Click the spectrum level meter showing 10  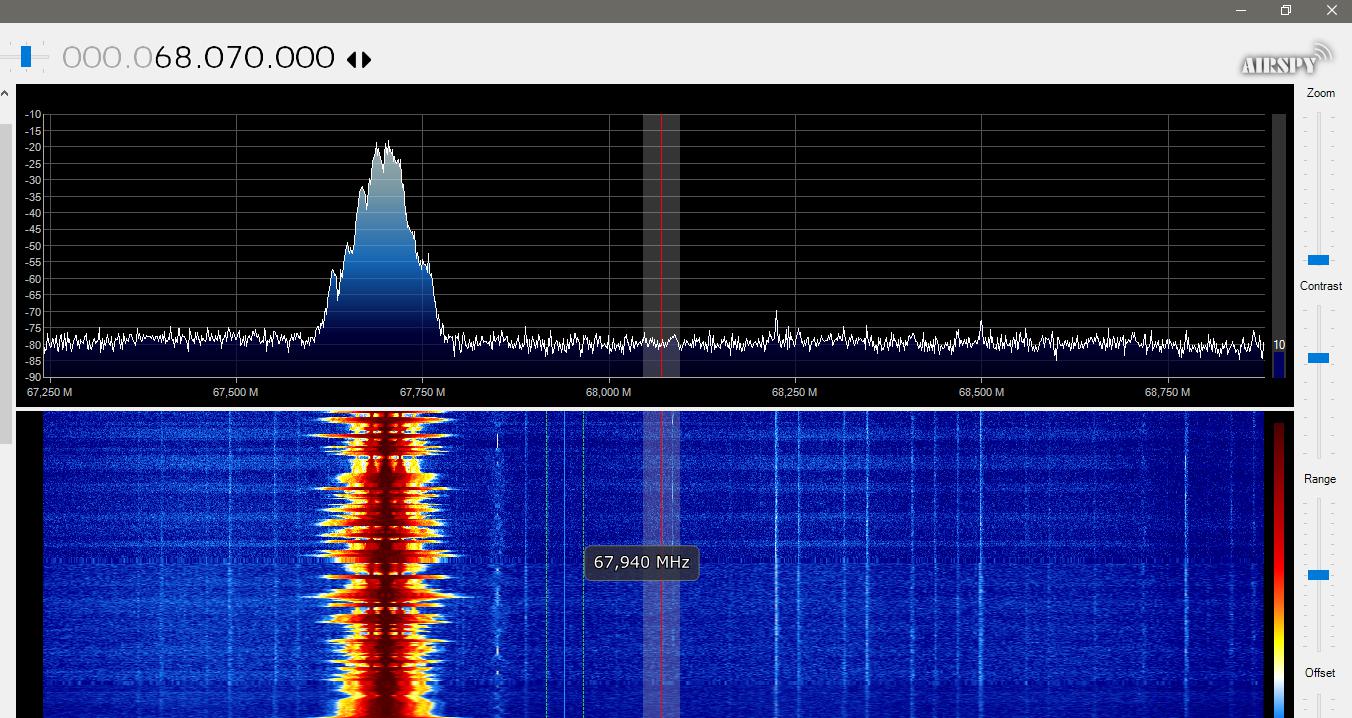click(x=1279, y=246)
